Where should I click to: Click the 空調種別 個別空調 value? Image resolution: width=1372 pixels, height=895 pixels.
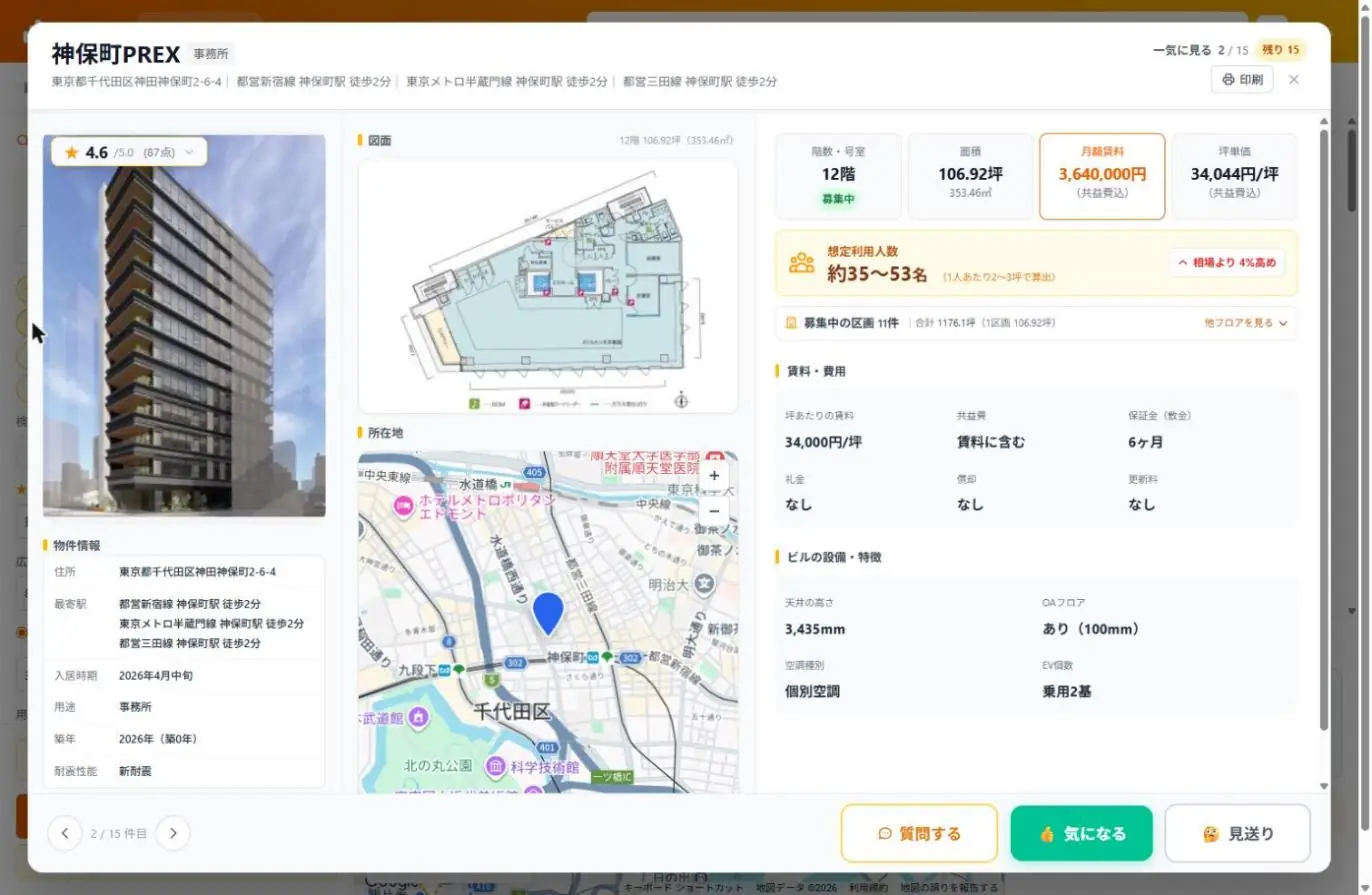(812, 691)
